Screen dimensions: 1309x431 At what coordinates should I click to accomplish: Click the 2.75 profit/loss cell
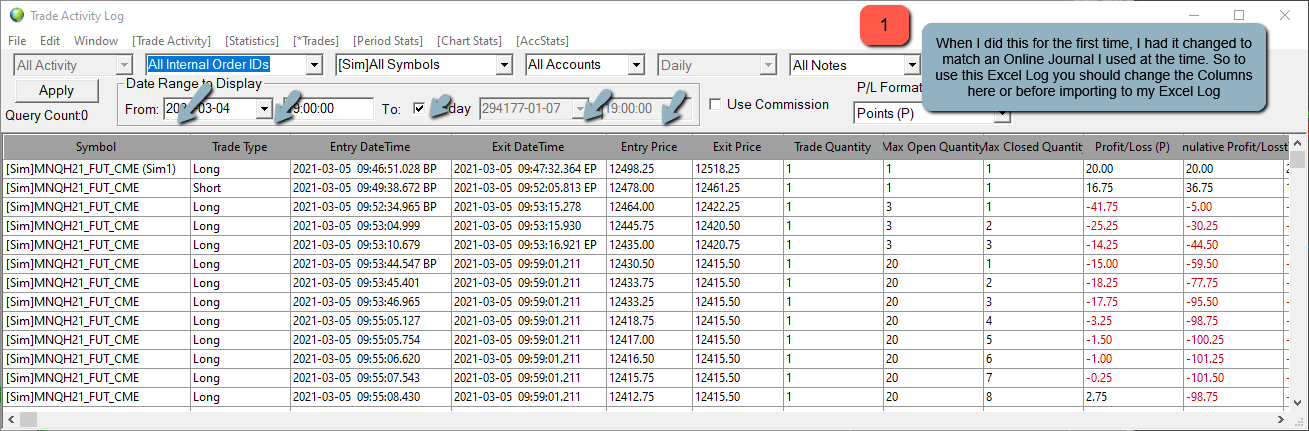(x=1133, y=397)
